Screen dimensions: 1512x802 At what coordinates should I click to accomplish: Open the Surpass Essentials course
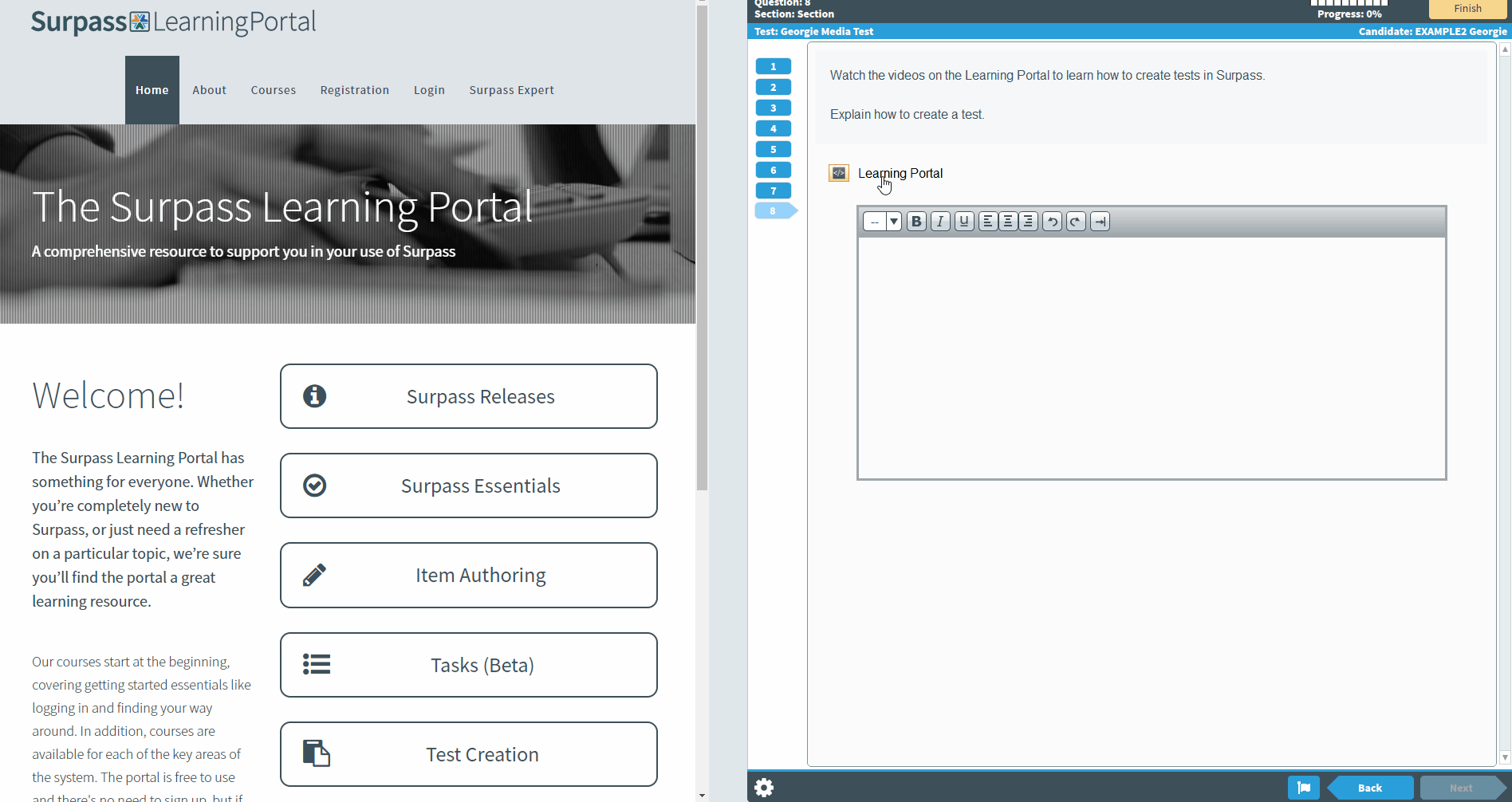coord(469,486)
